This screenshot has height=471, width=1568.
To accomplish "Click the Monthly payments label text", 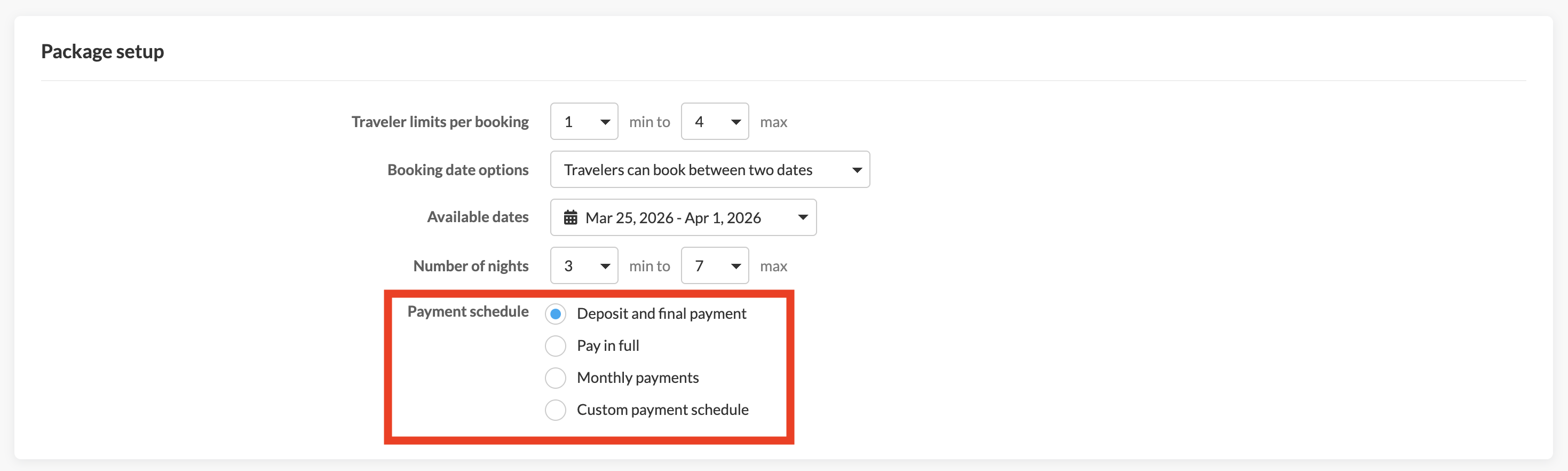I will [x=637, y=378].
